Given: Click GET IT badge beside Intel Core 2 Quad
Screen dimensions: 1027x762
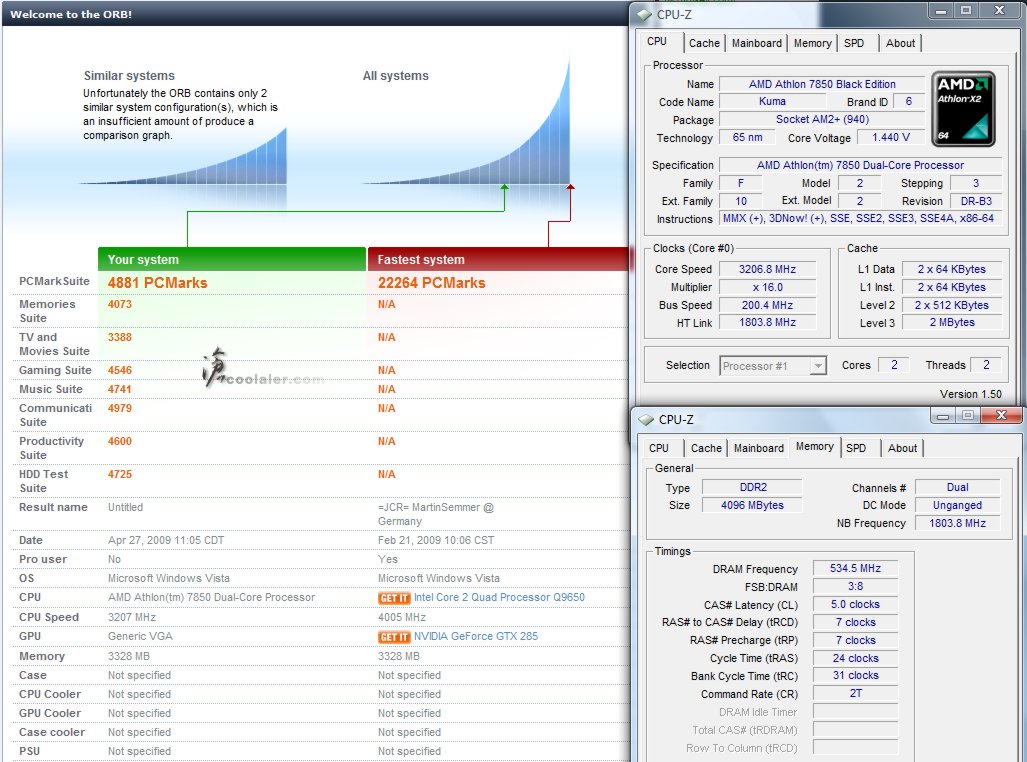Looking at the screenshot, I should [394, 598].
